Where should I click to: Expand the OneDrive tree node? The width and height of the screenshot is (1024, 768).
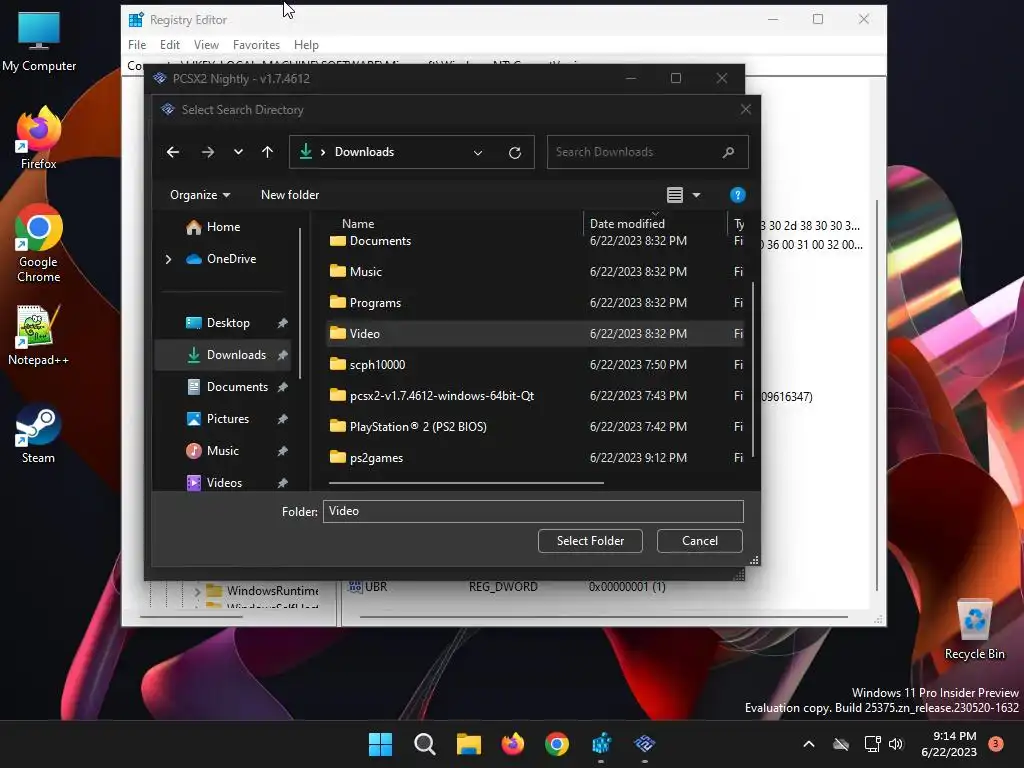tap(168, 259)
